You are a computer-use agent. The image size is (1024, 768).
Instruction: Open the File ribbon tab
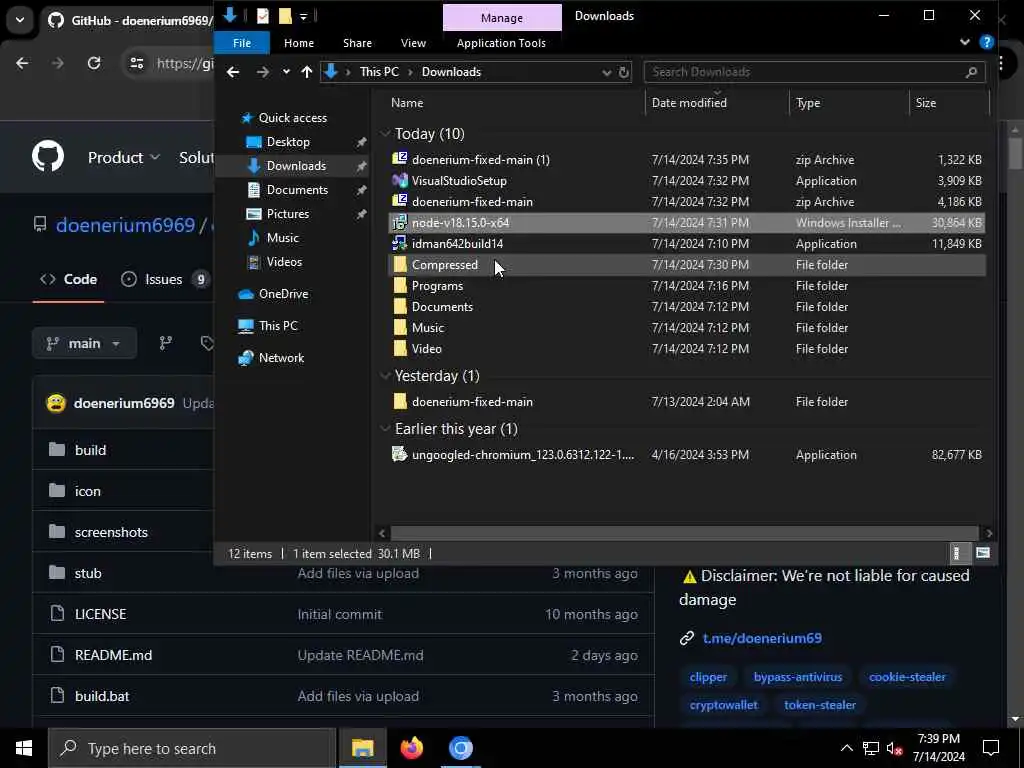242,43
